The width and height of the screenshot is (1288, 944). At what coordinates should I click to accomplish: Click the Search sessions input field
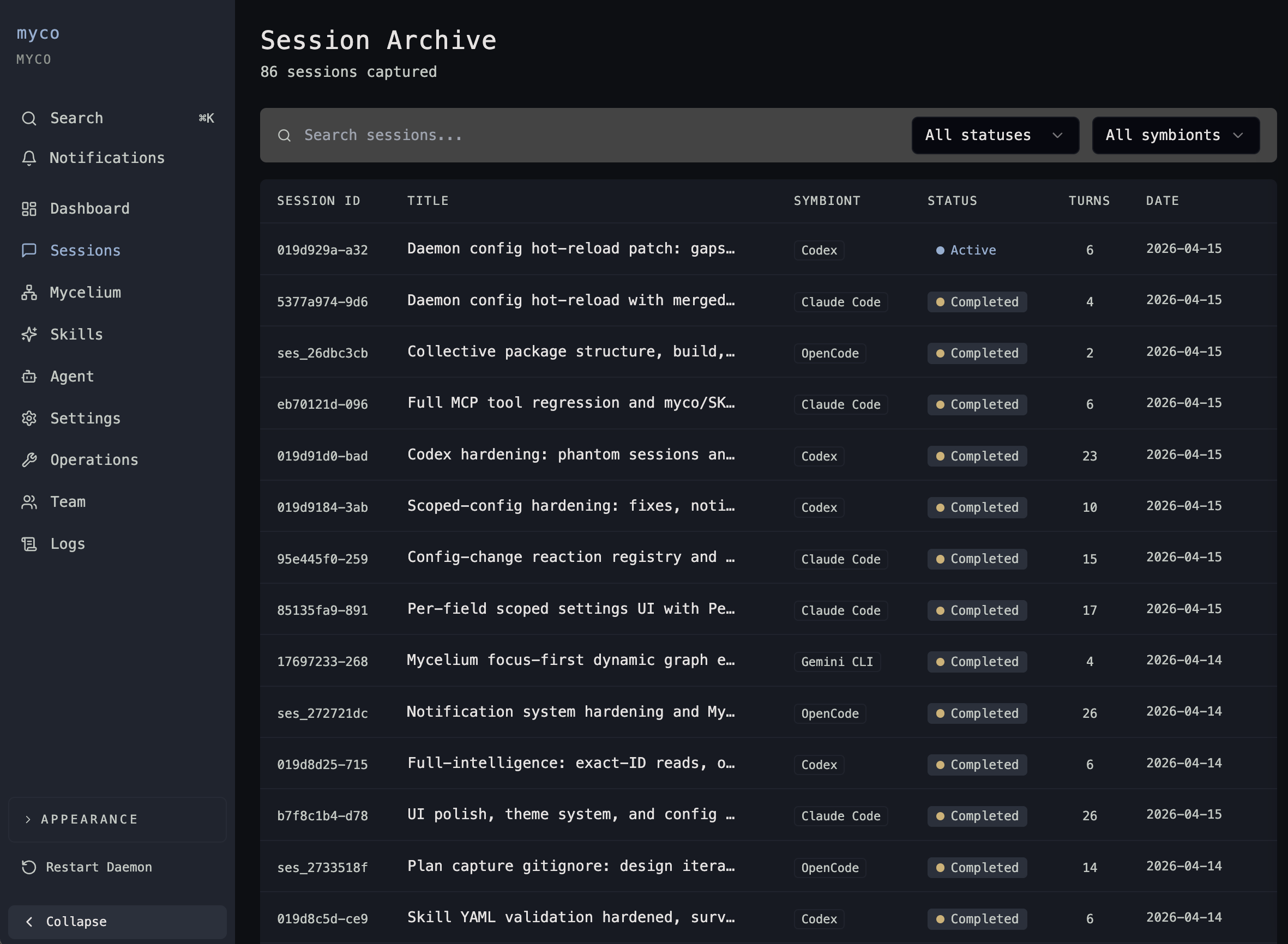pos(571,135)
